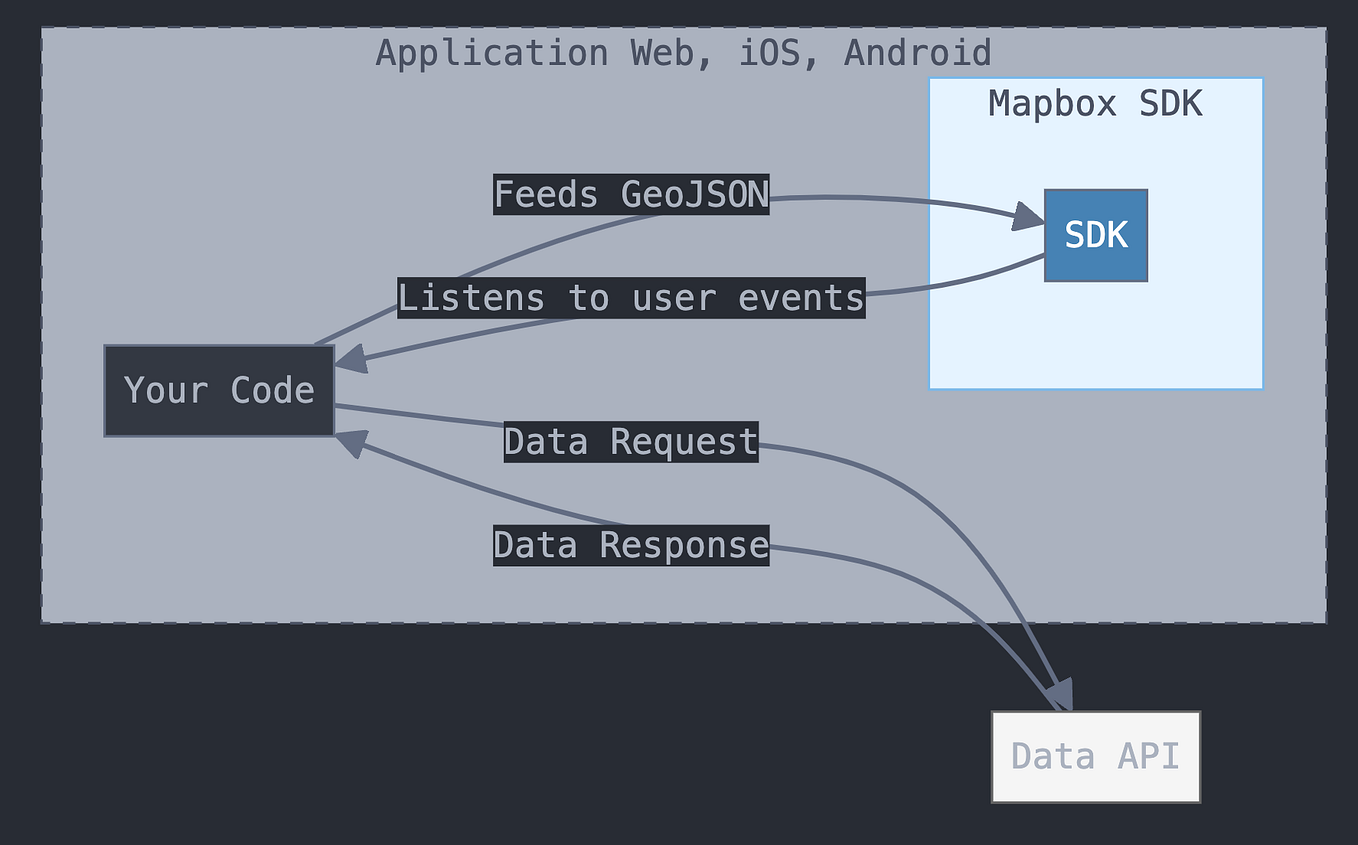1358x845 pixels.
Task: Click the blue SDK icon box
Action: tap(1095, 235)
